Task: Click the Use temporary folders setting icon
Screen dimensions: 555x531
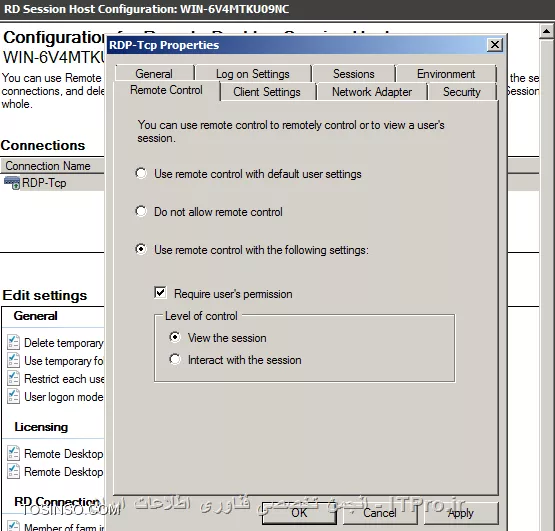Action: click(13, 360)
